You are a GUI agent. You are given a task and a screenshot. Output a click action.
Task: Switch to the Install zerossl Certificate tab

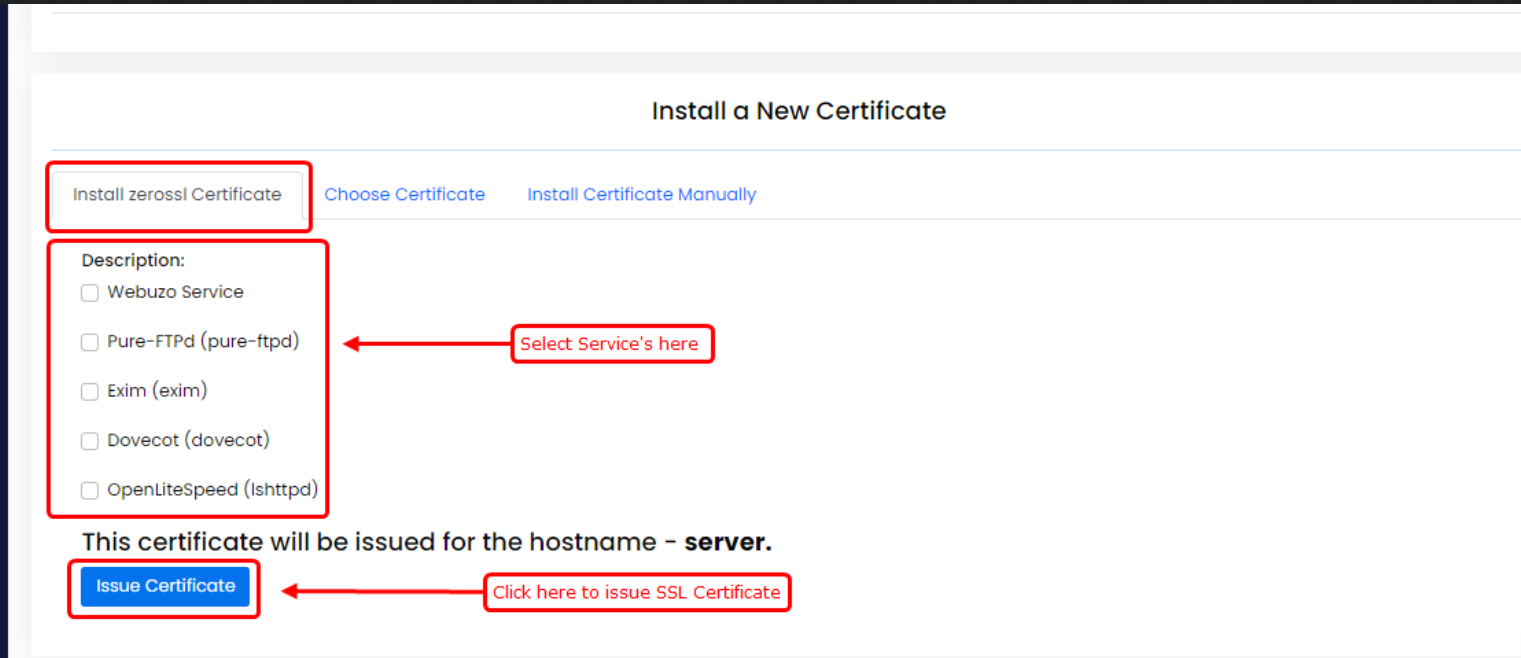point(177,195)
